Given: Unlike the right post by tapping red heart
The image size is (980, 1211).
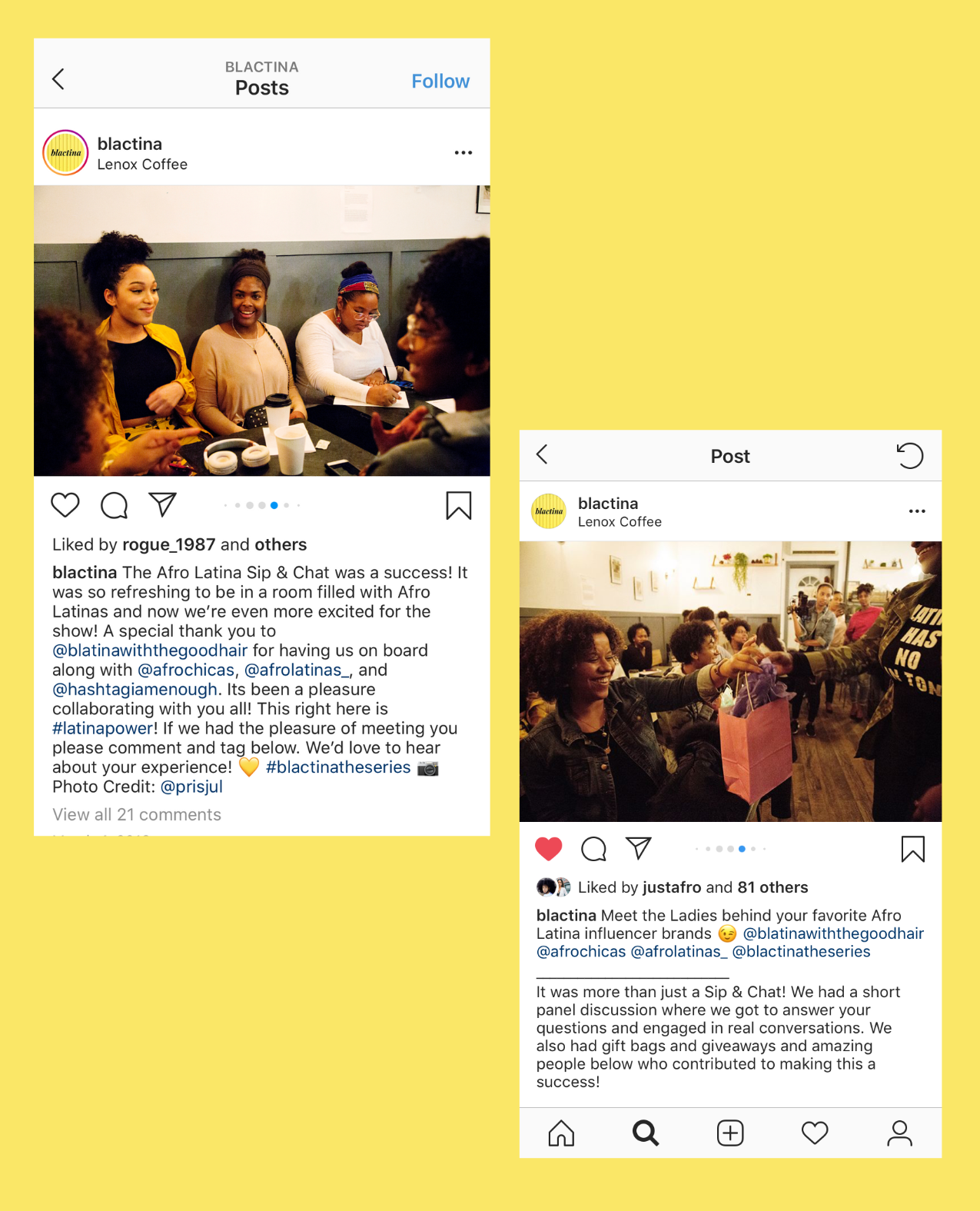Looking at the screenshot, I should point(549,849).
